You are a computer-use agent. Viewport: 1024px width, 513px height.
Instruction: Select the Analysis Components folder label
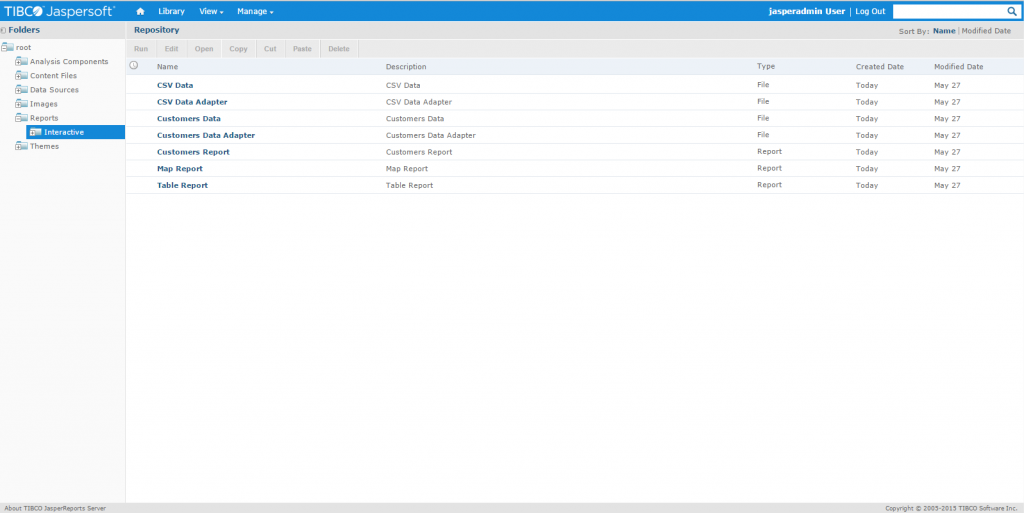point(69,62)
